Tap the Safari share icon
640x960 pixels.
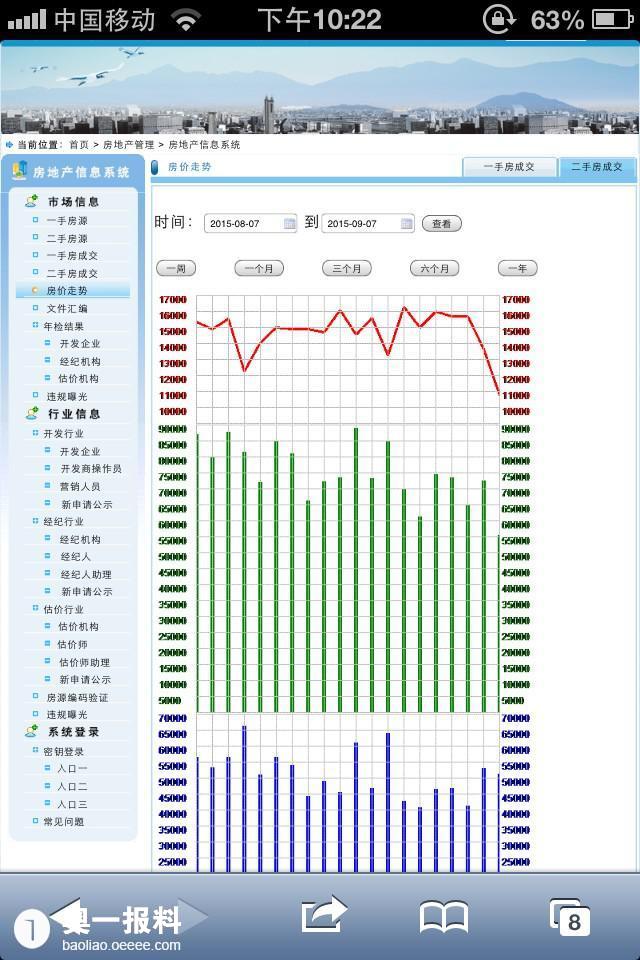324,914
